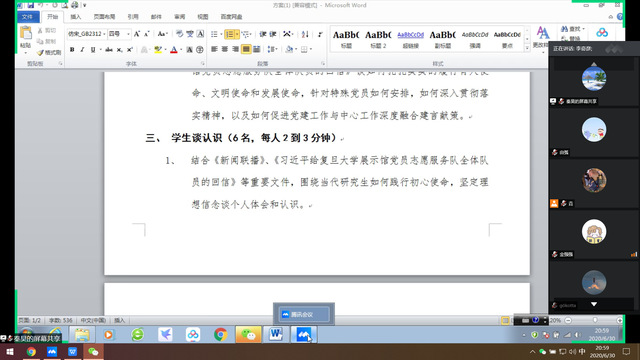Expand the font color dropdown arrow
Screen dimensions: 640x360
181,50
